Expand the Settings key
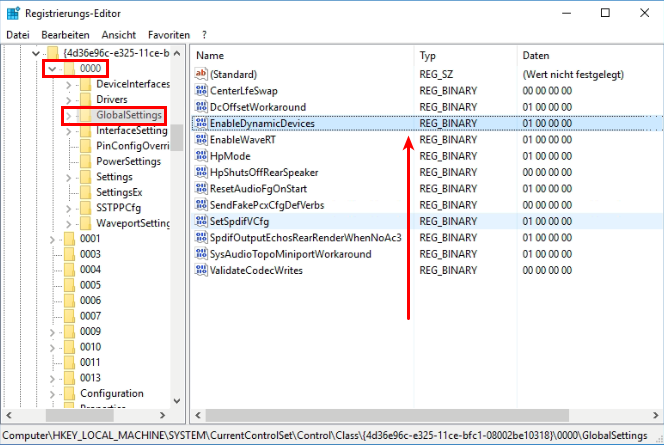Screen dimensions: 664x445 69,177
